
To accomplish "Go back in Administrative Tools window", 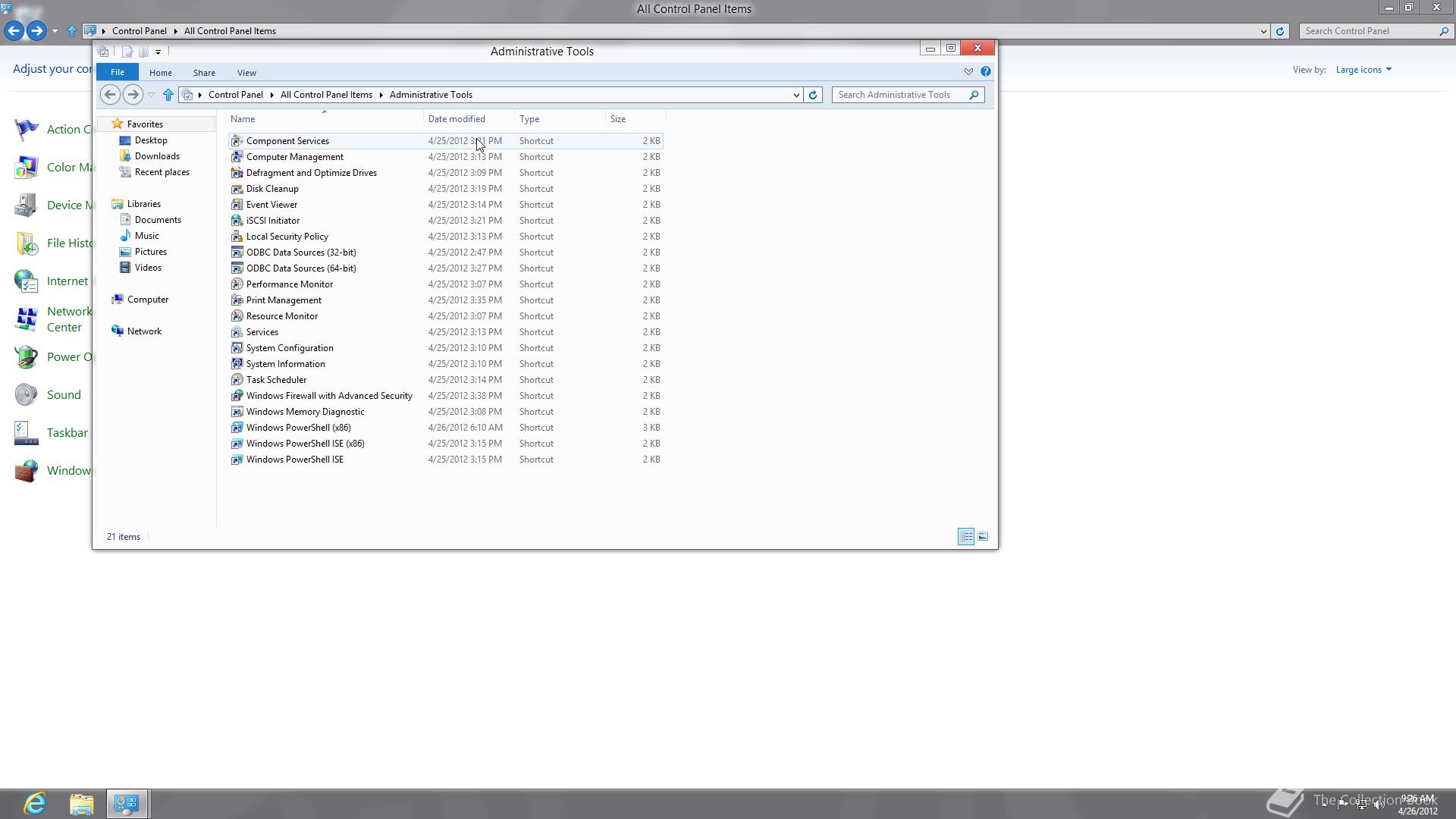I will coord(110,95).
